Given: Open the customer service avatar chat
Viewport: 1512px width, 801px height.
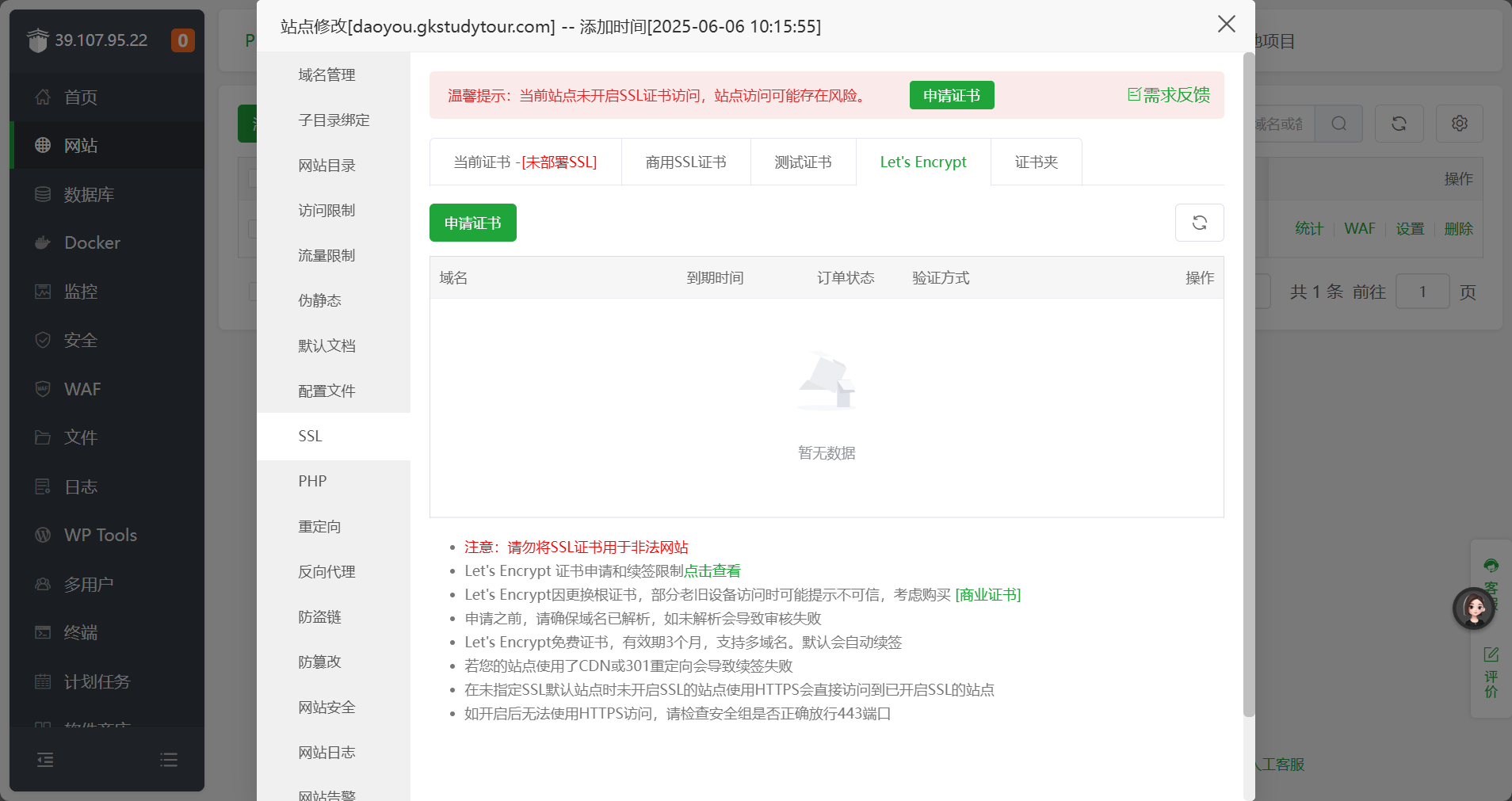Looking at the screenshot, I should point(1473,608).
